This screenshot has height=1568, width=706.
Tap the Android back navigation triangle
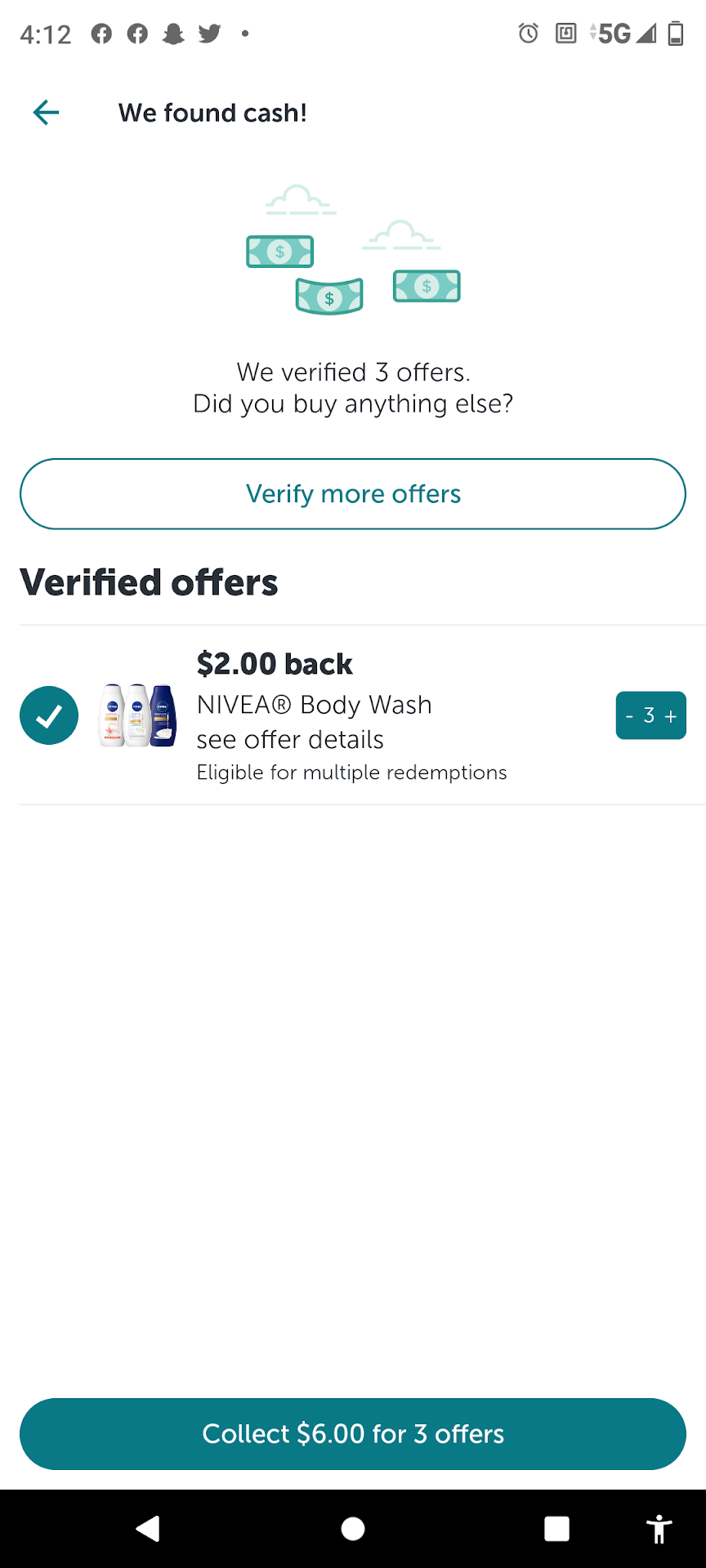[x=148, y=1529]
